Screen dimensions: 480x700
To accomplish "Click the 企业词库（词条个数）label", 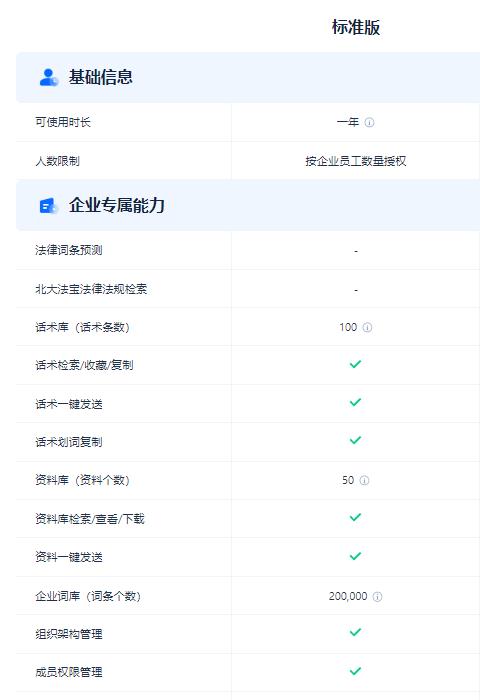I will tap(88, 596).
